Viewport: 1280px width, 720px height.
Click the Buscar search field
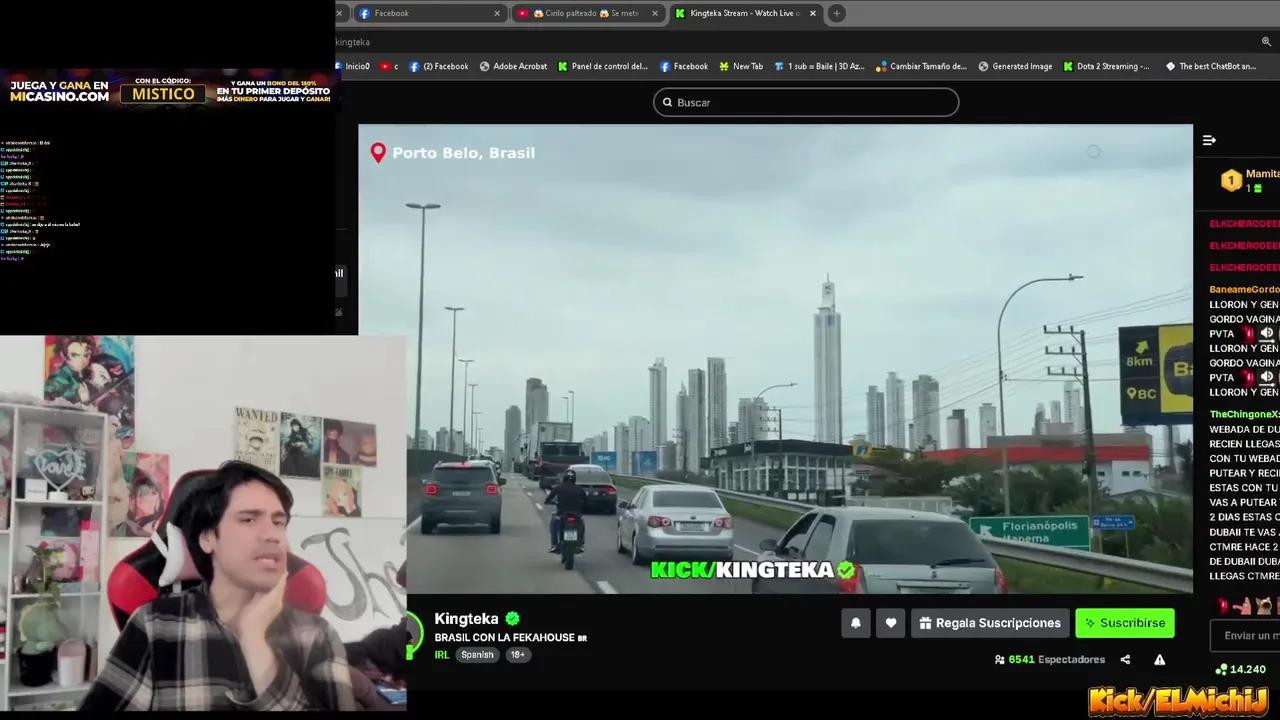click(x=806, y=102)
